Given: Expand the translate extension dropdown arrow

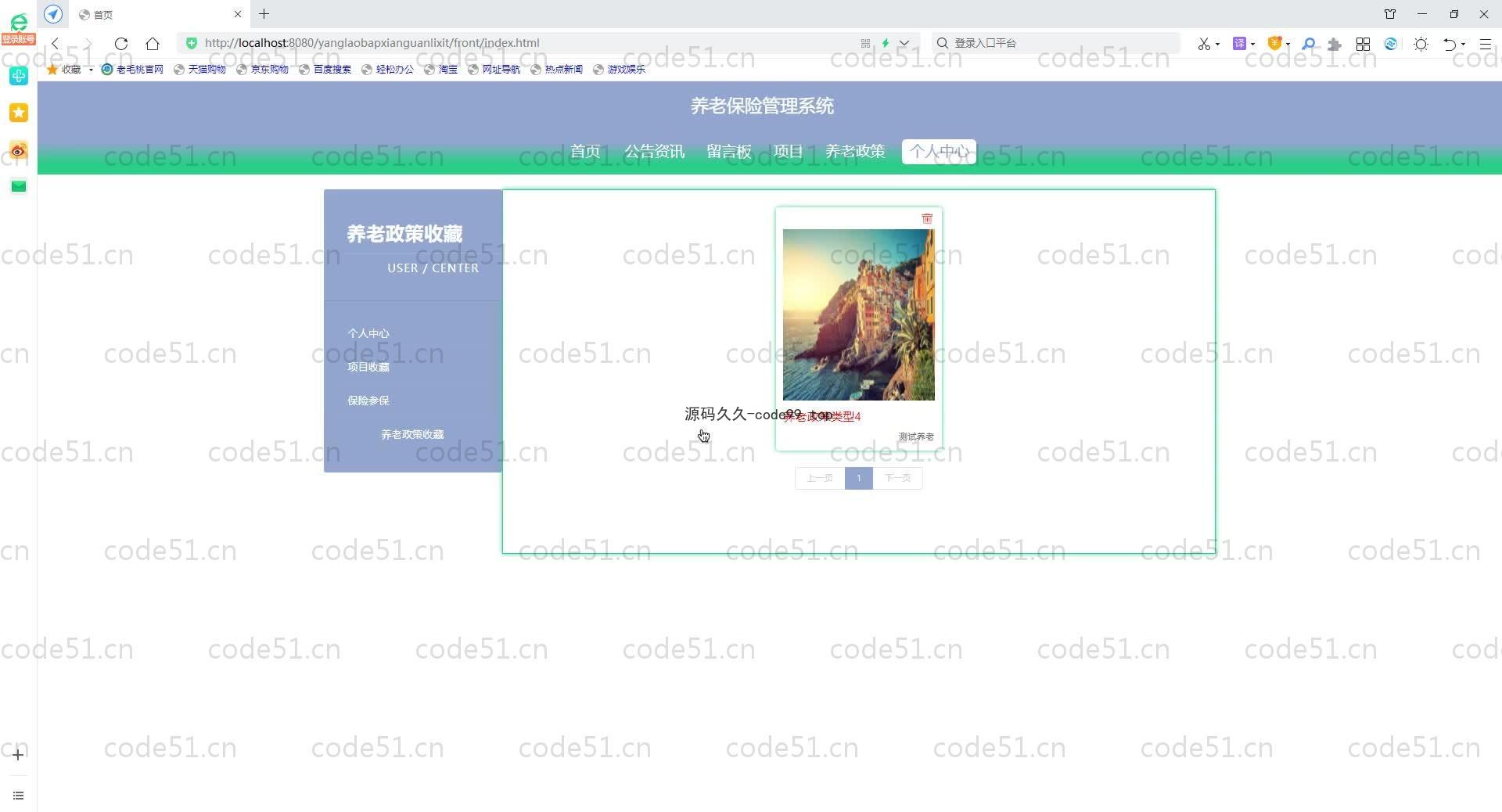Looking at the screenshot, I should (x=1252, y=45).
